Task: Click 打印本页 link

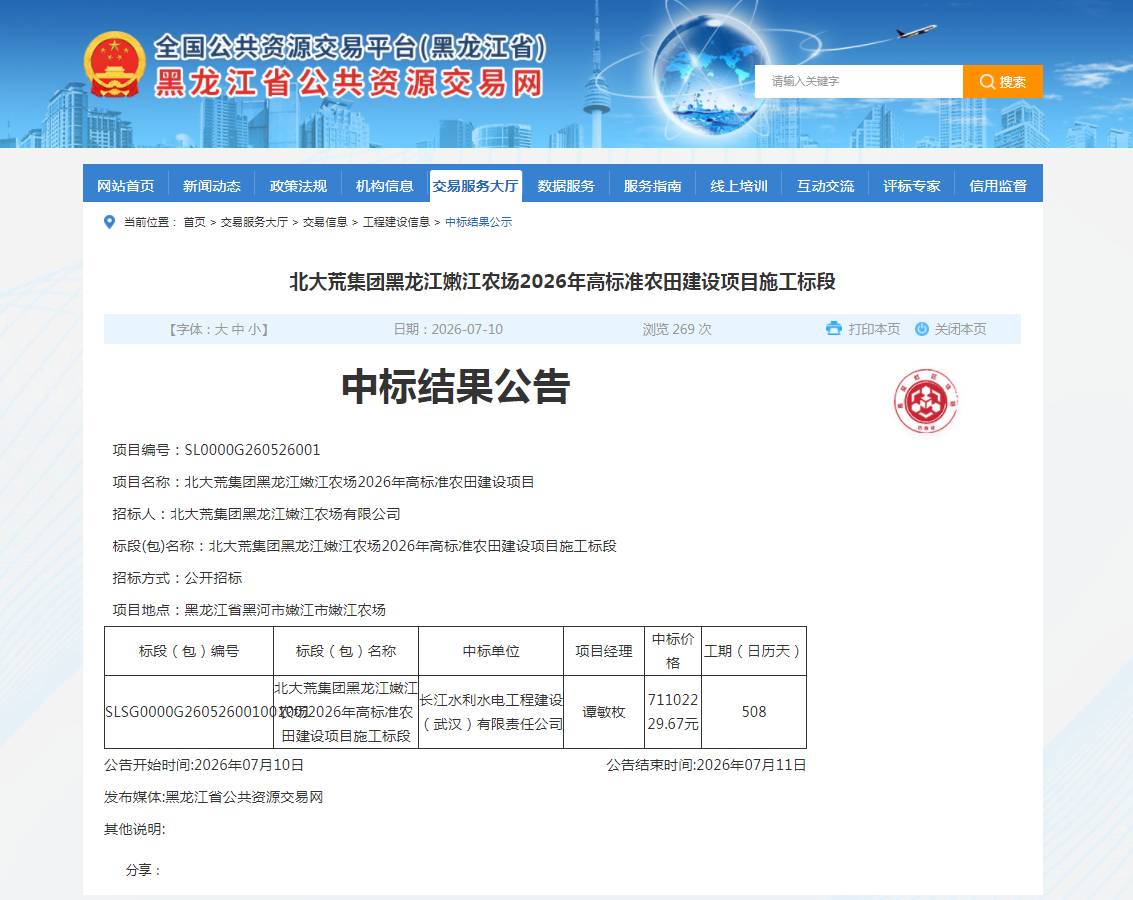Action: point(874,329)
